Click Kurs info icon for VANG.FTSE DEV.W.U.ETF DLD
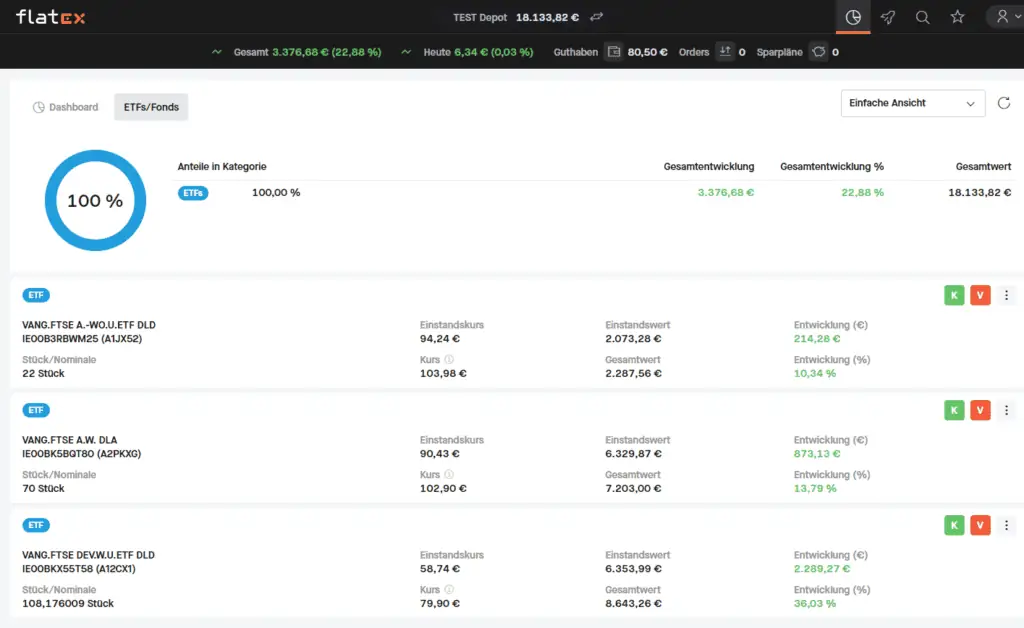 click(x=449, y=589)
